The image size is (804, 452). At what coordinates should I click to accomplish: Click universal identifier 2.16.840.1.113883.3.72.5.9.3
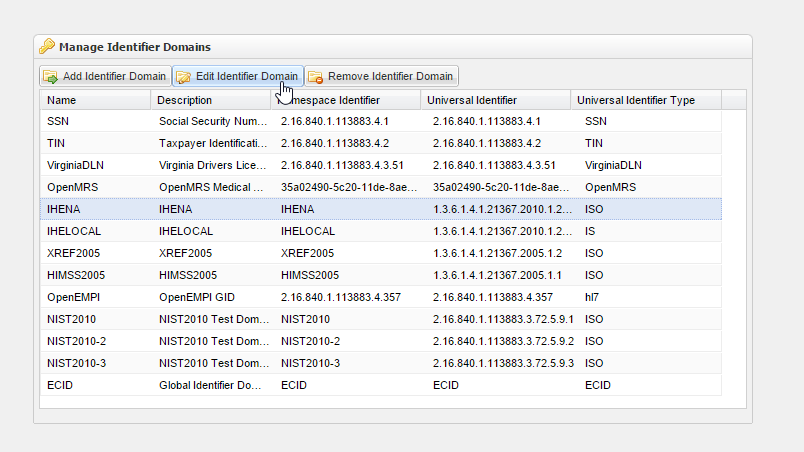tap(504, 364)
